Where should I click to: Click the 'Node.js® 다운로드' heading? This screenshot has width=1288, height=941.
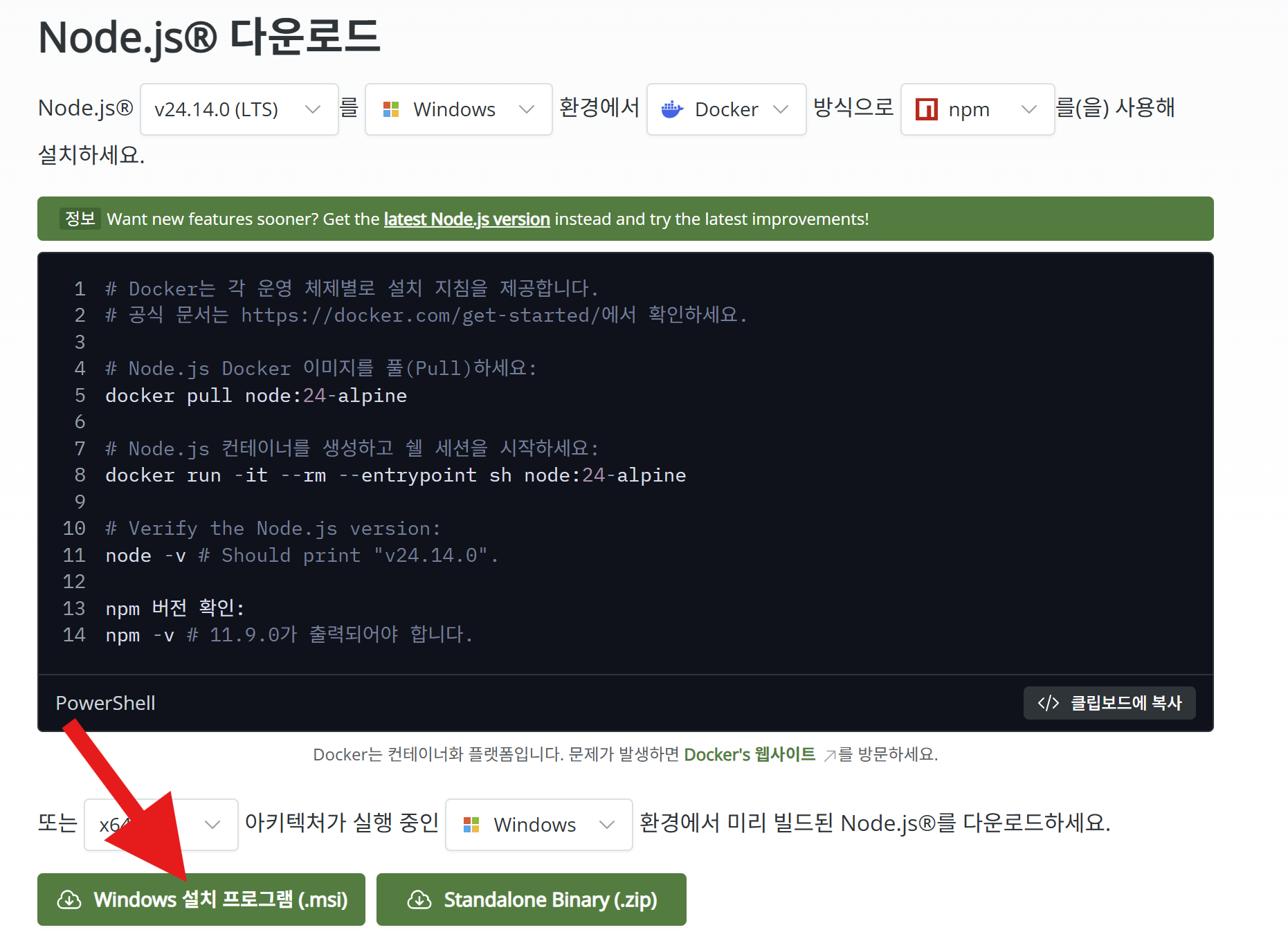[209, 37]
